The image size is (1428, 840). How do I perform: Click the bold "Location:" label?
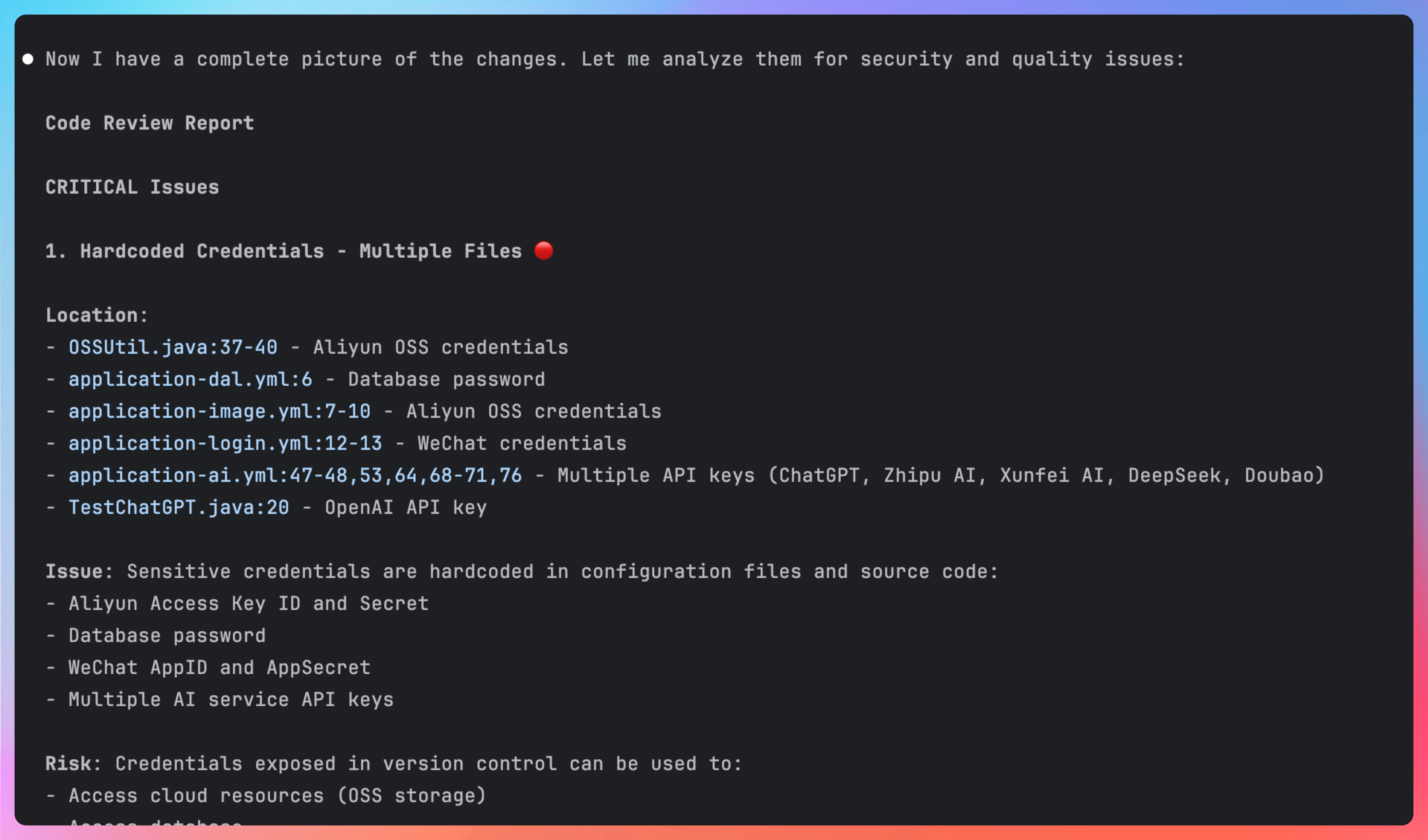coord(96,315)
